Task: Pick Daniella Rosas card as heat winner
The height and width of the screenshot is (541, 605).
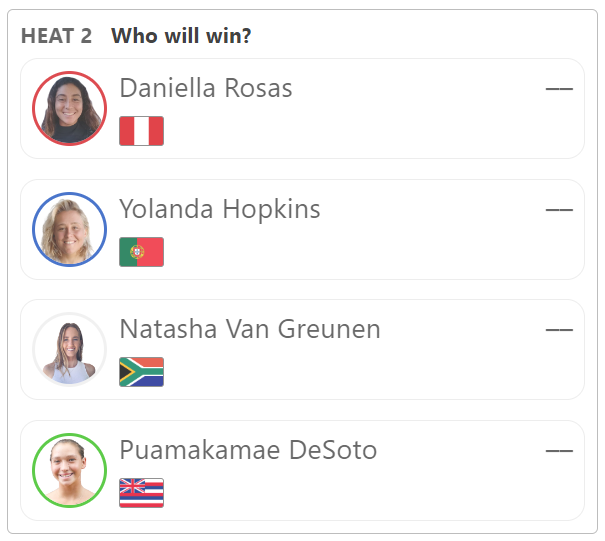Action: click(302, 108)
